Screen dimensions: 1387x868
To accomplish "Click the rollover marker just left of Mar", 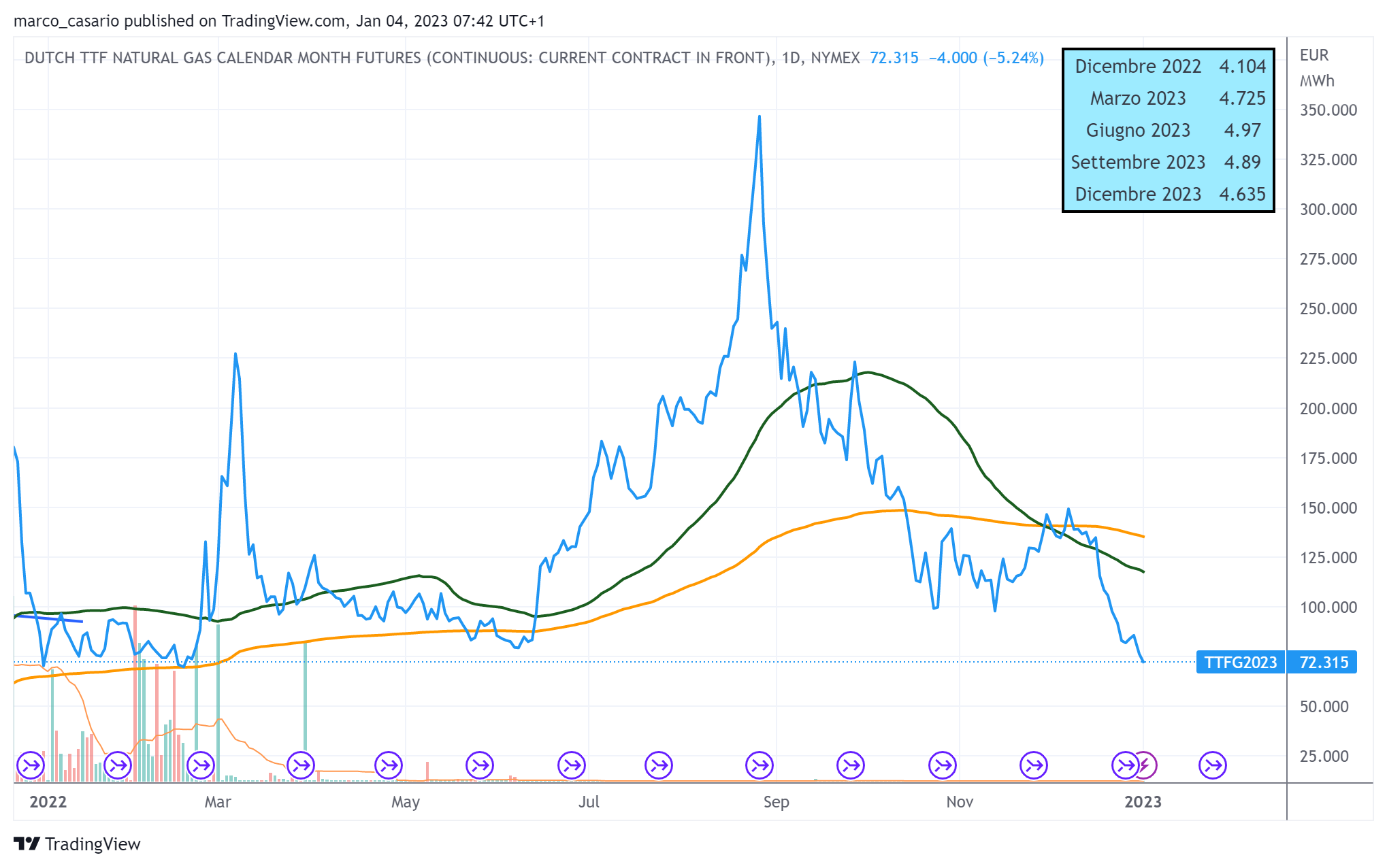I will (x=201, y=765).
